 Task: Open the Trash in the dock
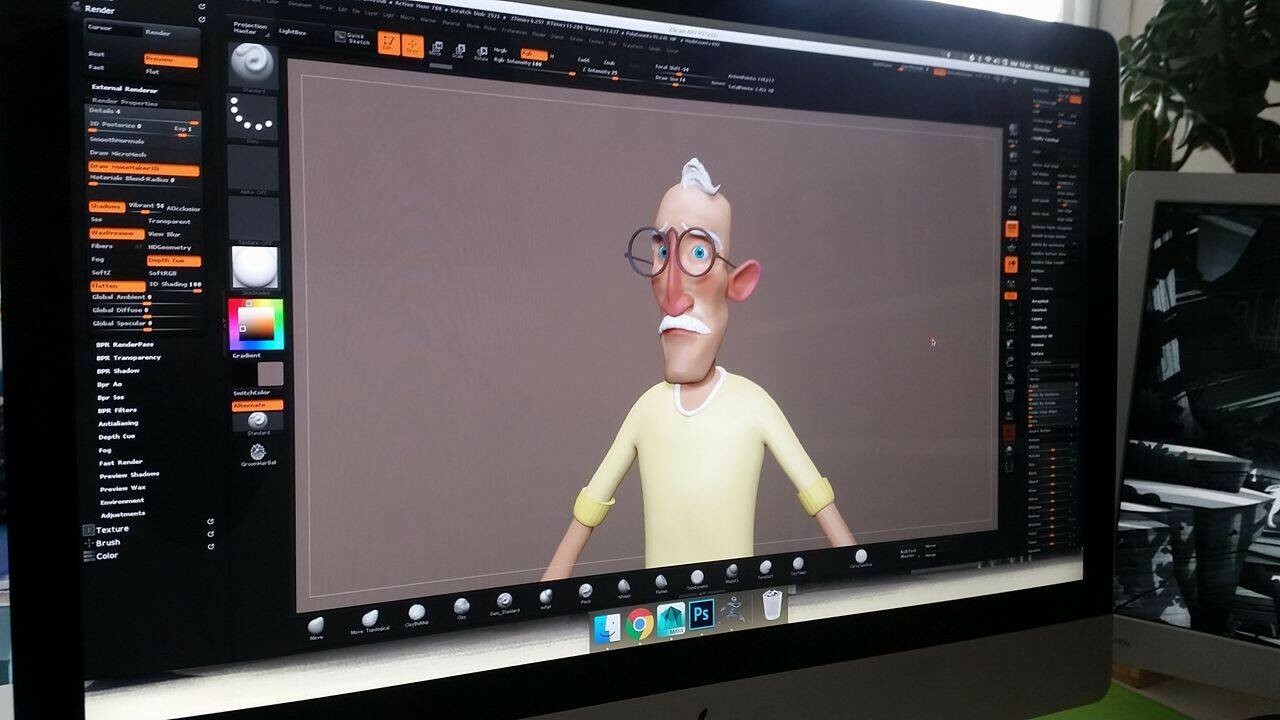click(770, 604)
